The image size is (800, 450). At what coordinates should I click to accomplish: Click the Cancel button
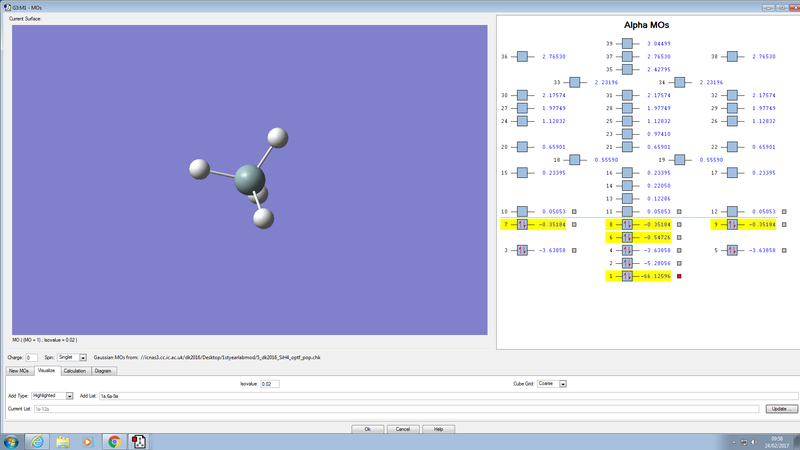403,429
